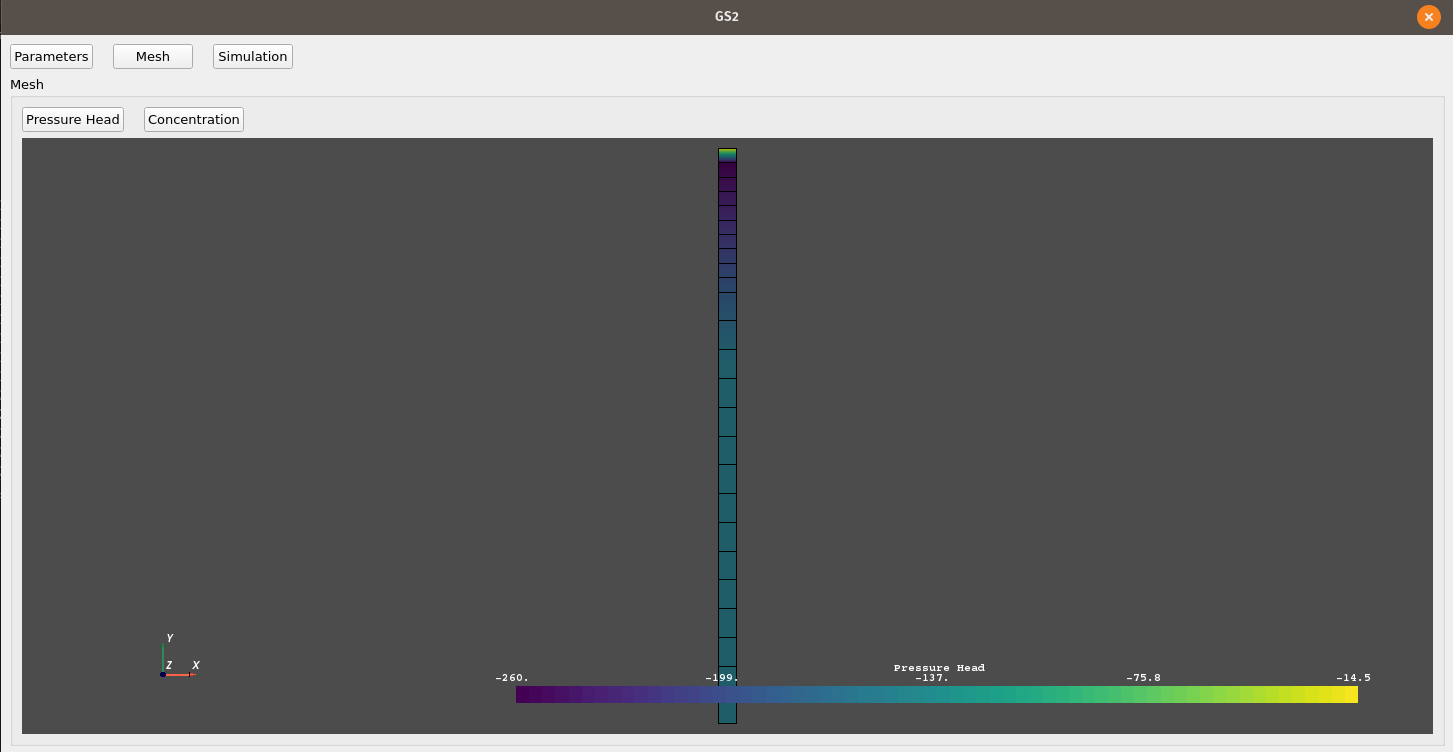
Task: Show the Pressure Head field
Action: click(73, 120)
